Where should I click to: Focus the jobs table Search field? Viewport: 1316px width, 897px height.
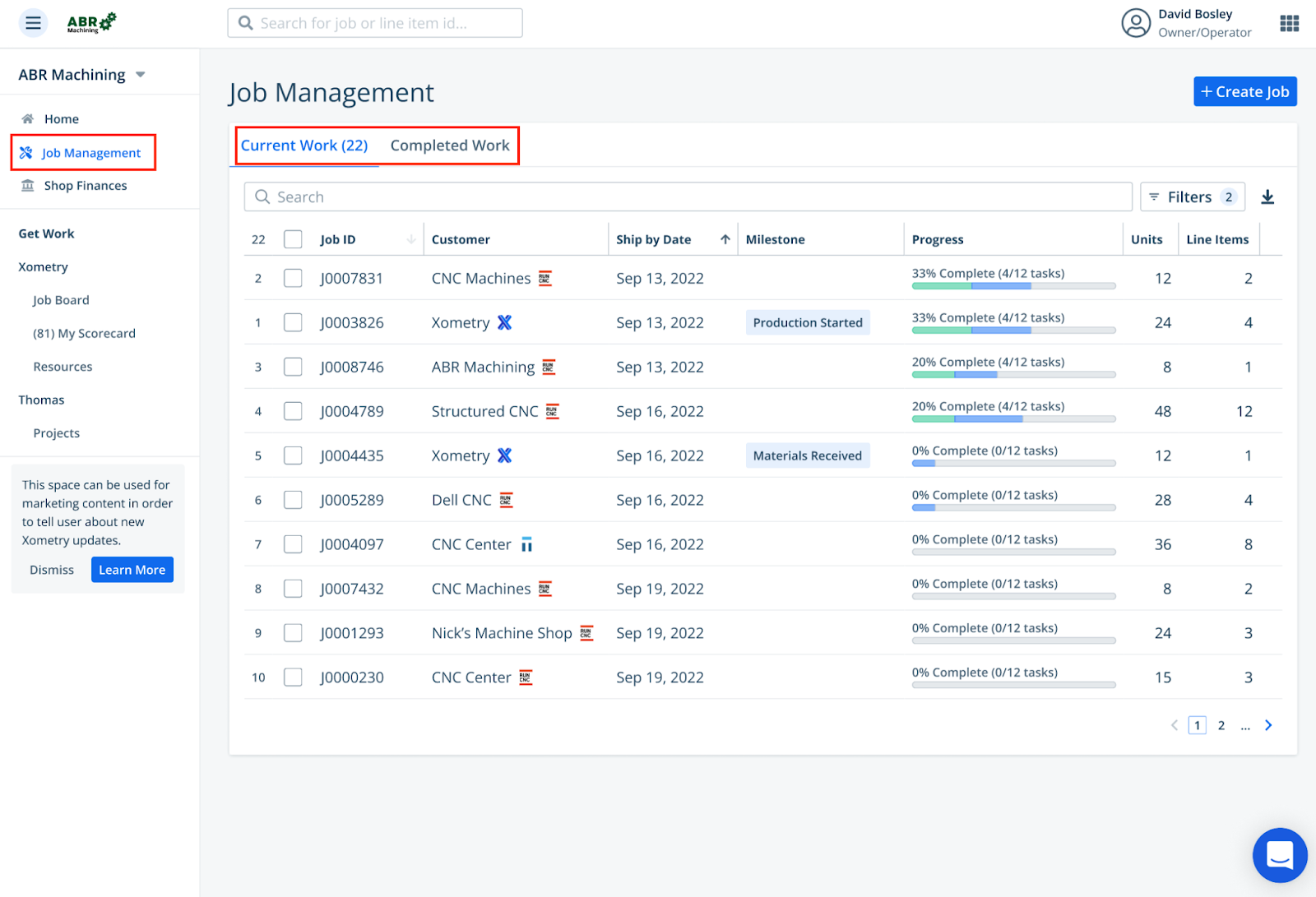pyautogui.click(x=688, y=197)
